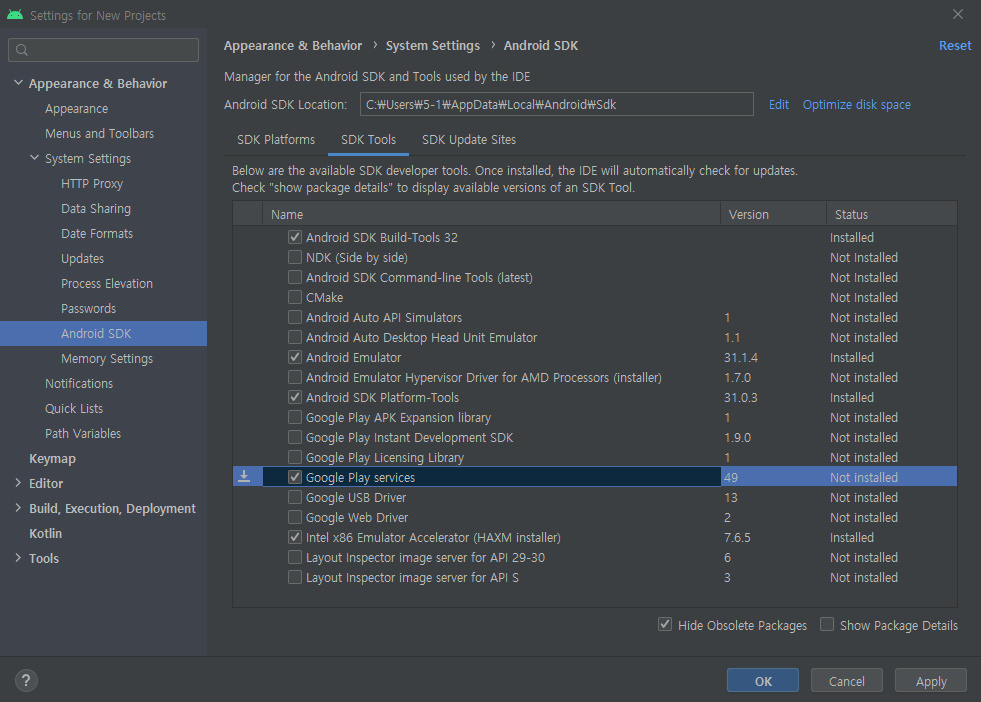The width and height of the screenshot is (981, 702).
Task: Sort by the Status column header
Action: pyautogui.click(x=892, y=214)
